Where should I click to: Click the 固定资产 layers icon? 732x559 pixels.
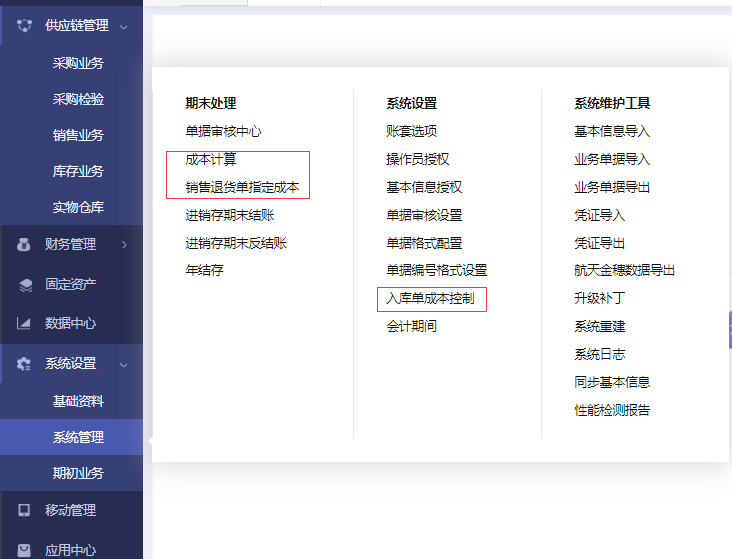[x=26, y=284]
